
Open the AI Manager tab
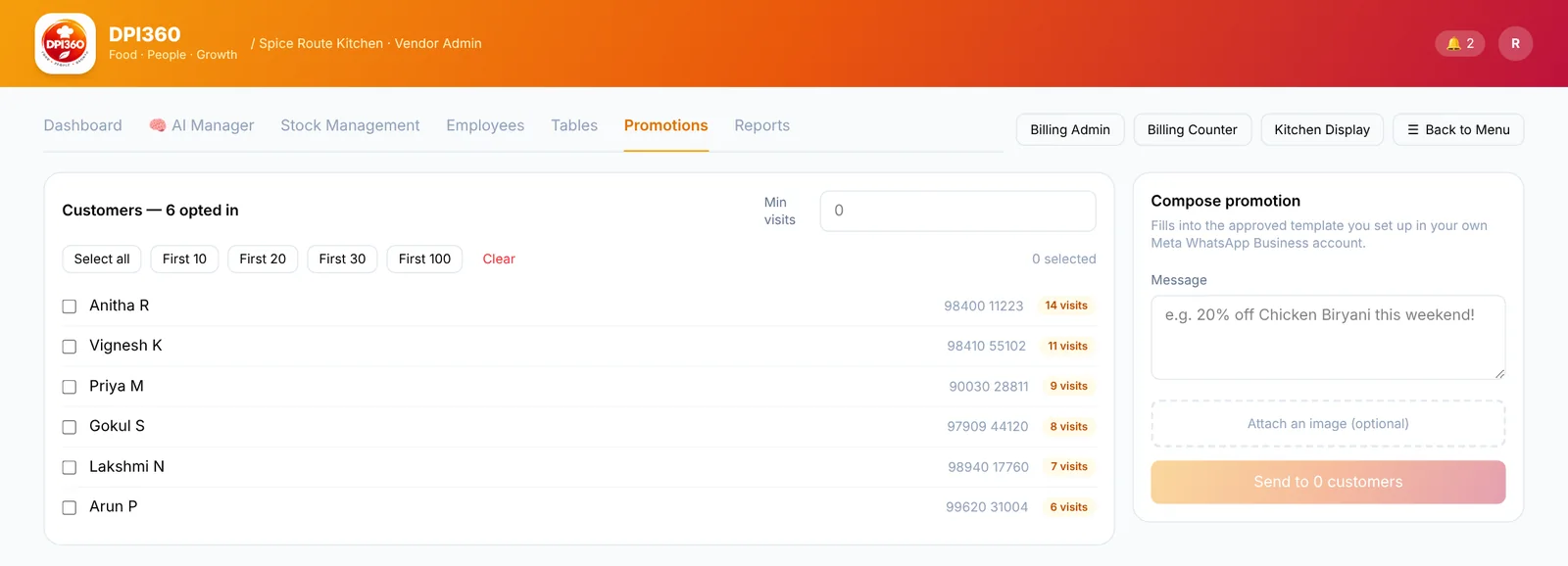[x=202, y=125]
